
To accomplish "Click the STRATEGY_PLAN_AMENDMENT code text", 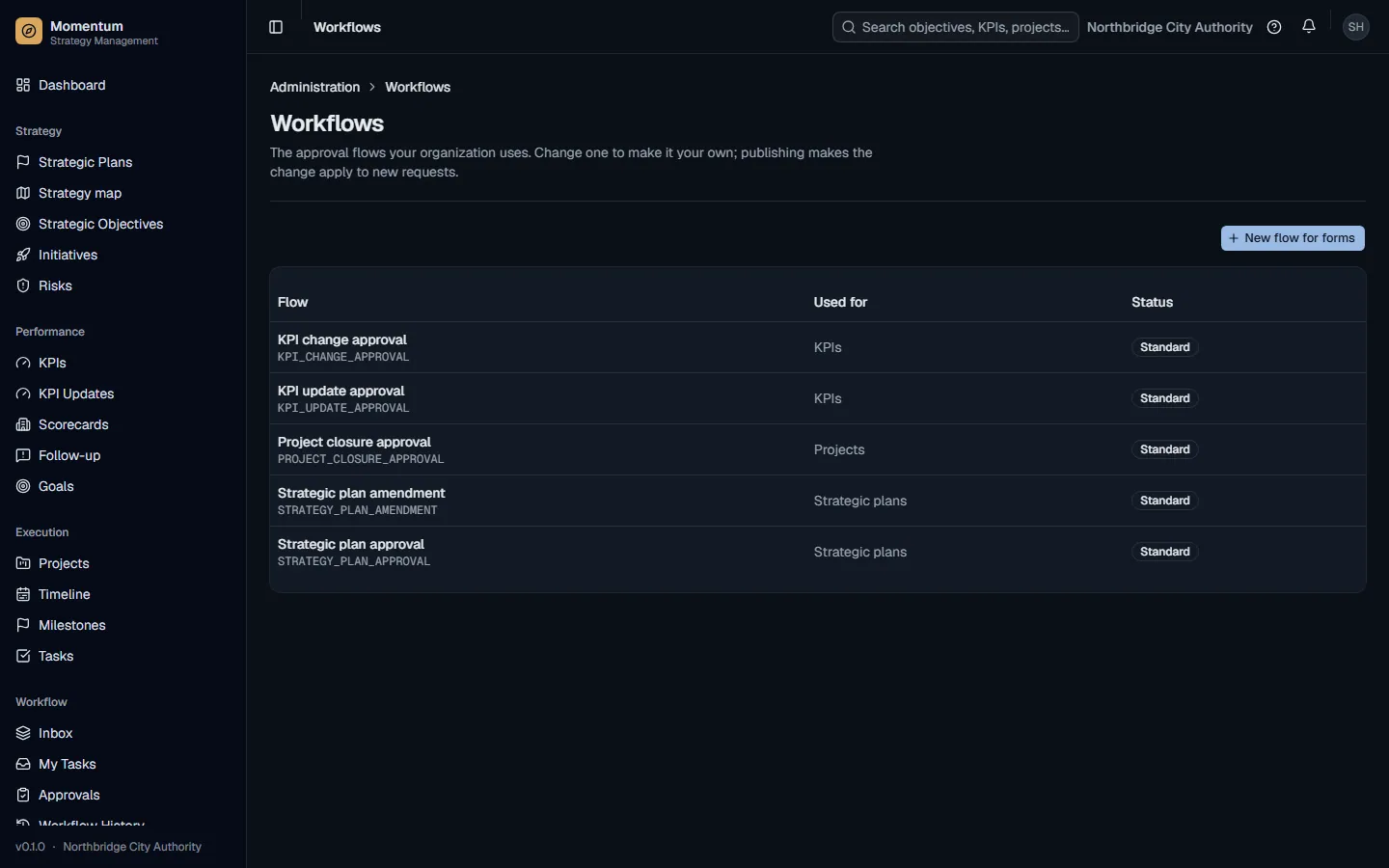I will [x=357, y=510].
